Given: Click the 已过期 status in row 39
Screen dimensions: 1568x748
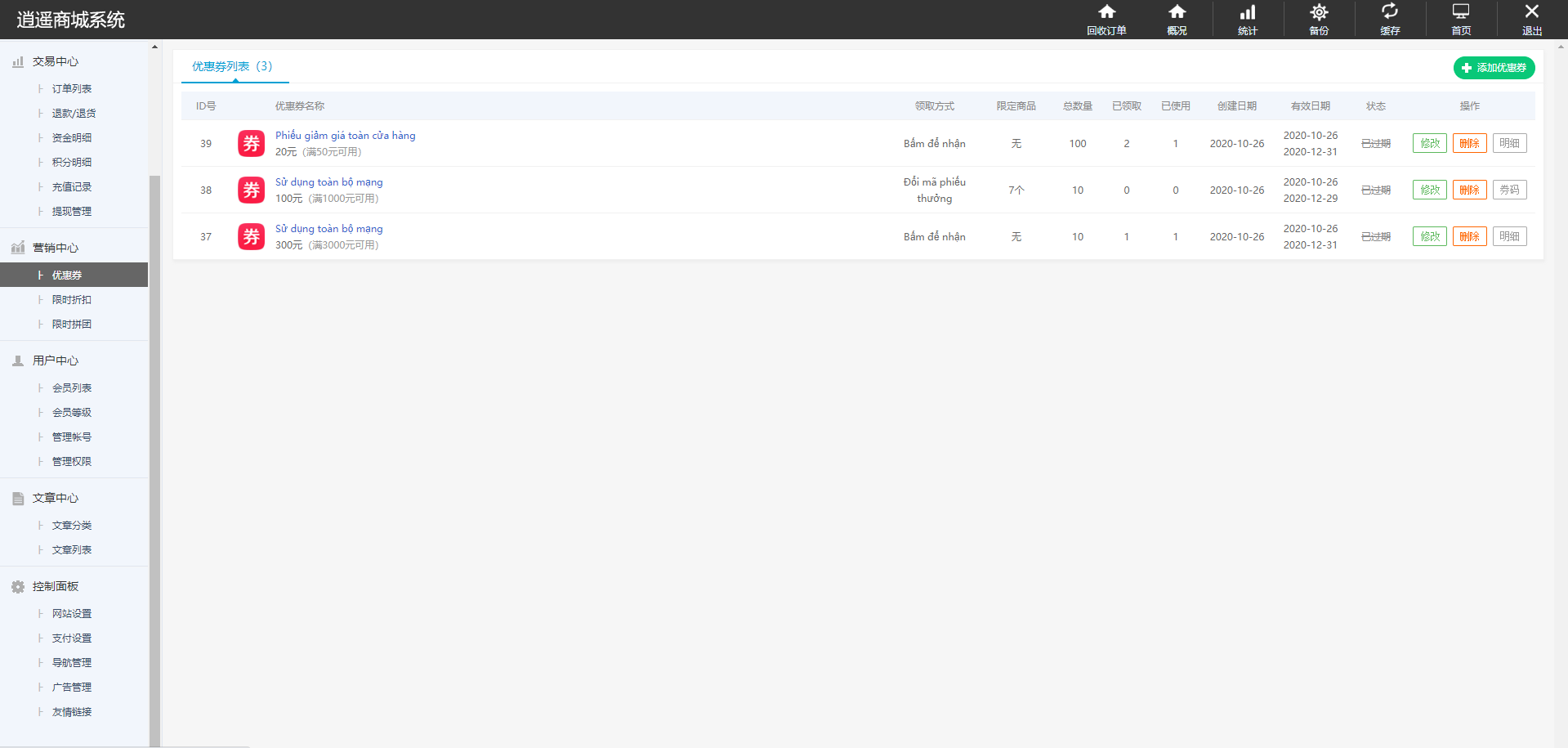Looking at the screenshot, I should (1376, 143).
